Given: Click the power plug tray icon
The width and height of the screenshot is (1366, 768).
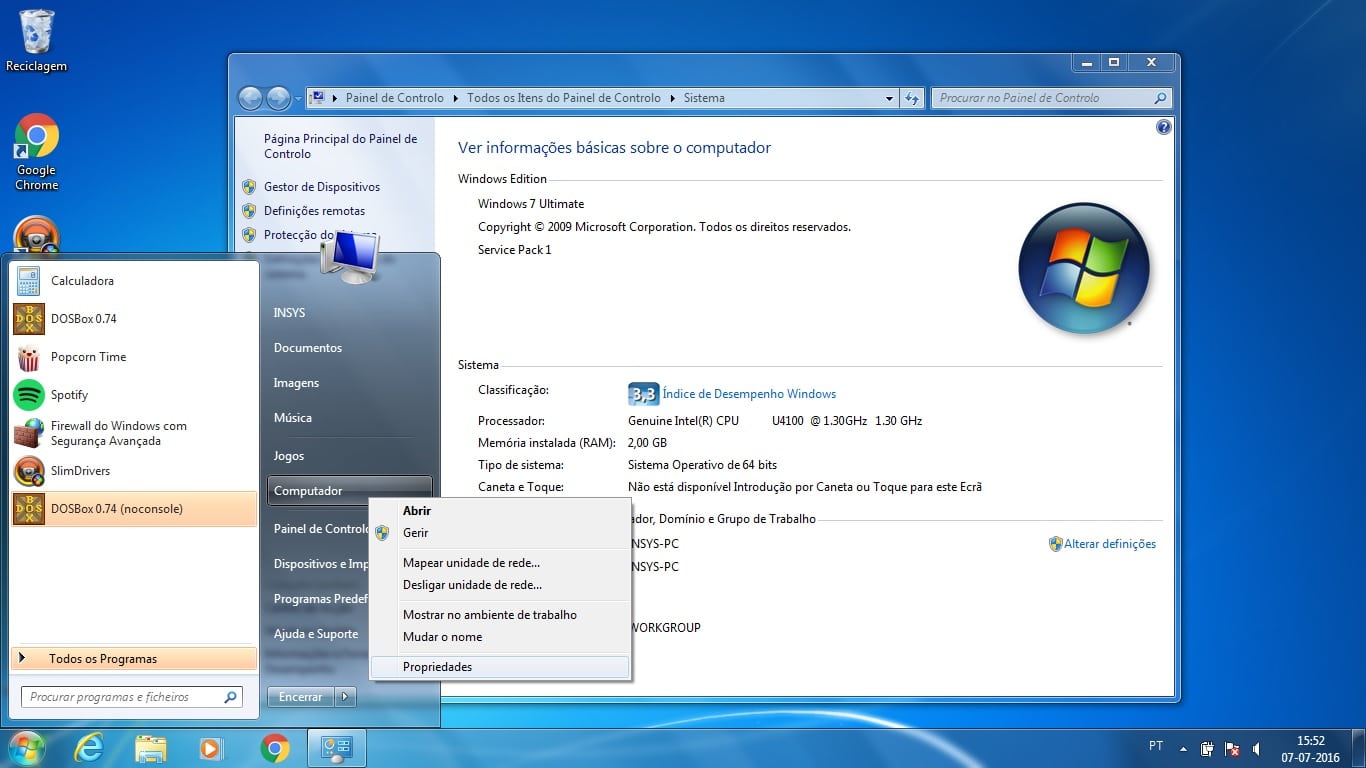Looking at the screenshot, I should (1208, 748).
